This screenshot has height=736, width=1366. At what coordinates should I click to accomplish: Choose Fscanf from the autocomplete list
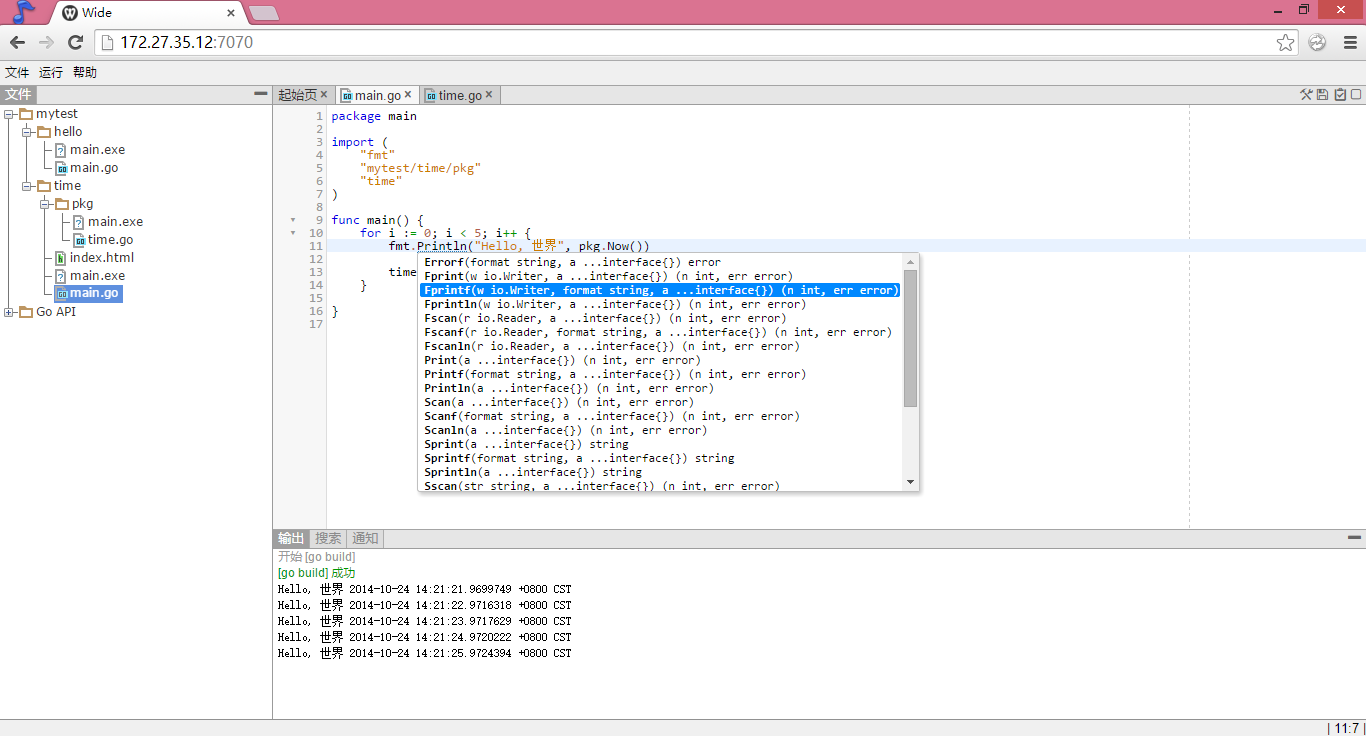[x=660, y=332]
